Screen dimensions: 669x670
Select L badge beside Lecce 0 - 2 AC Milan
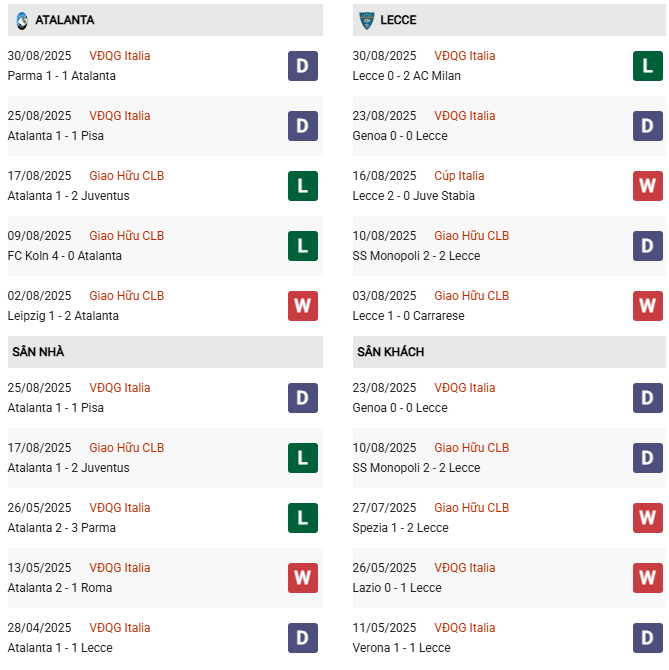pyautogui.click(x=647, y=66)
